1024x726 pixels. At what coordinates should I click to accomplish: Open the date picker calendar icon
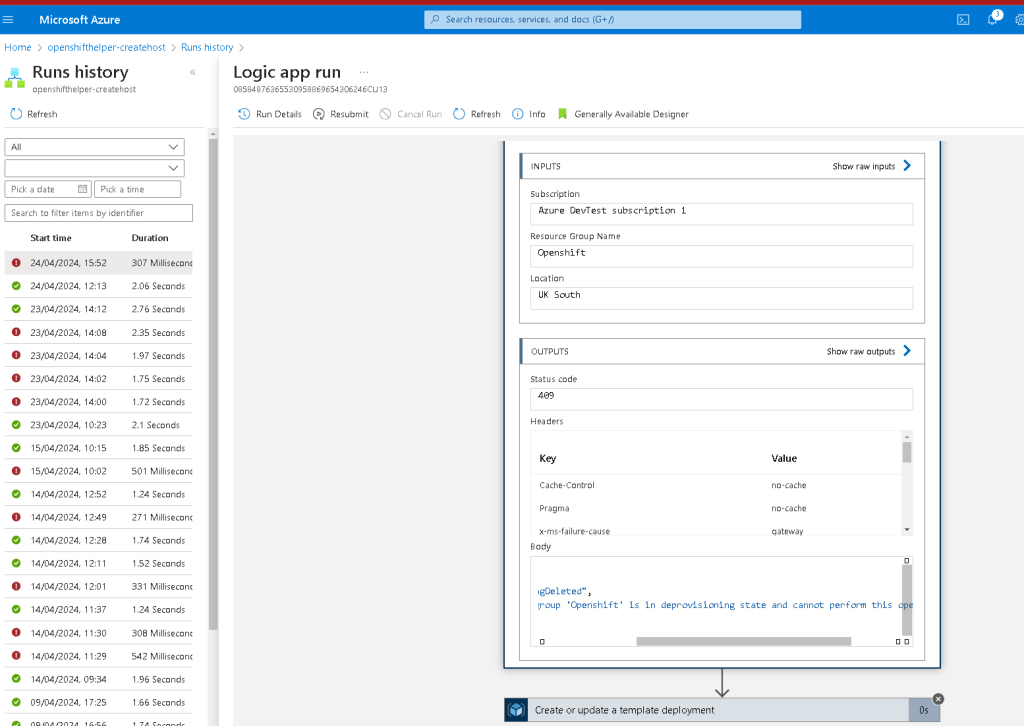82,189
